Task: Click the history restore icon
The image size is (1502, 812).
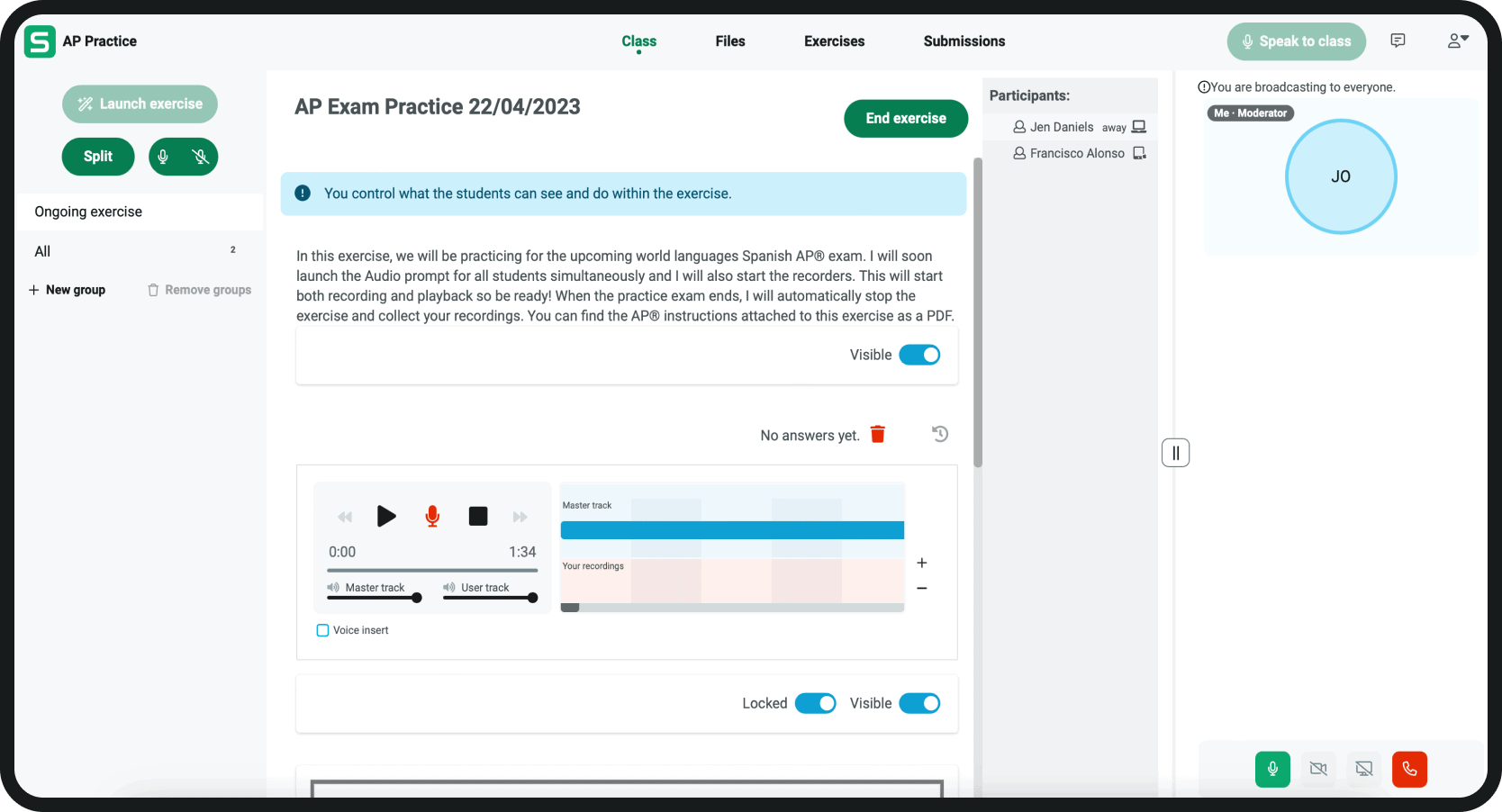Action: point(940,434)
